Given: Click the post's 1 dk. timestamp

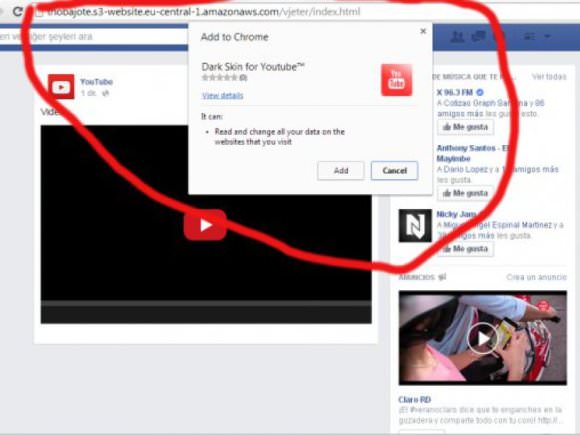Looking at the screenshot, I should [x=89, y=93].
